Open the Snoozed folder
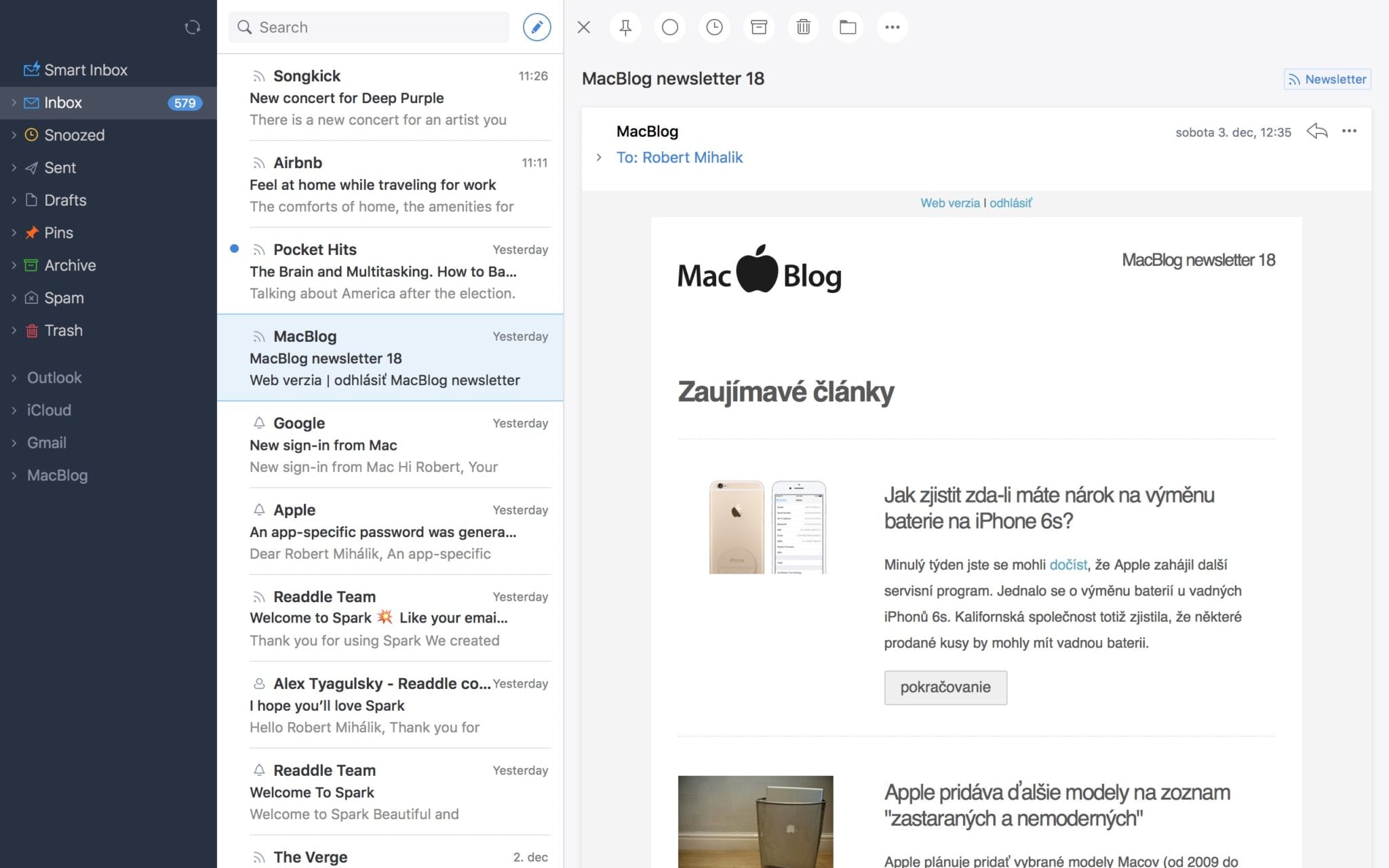1389x868 pixels. tap(109, 135)
